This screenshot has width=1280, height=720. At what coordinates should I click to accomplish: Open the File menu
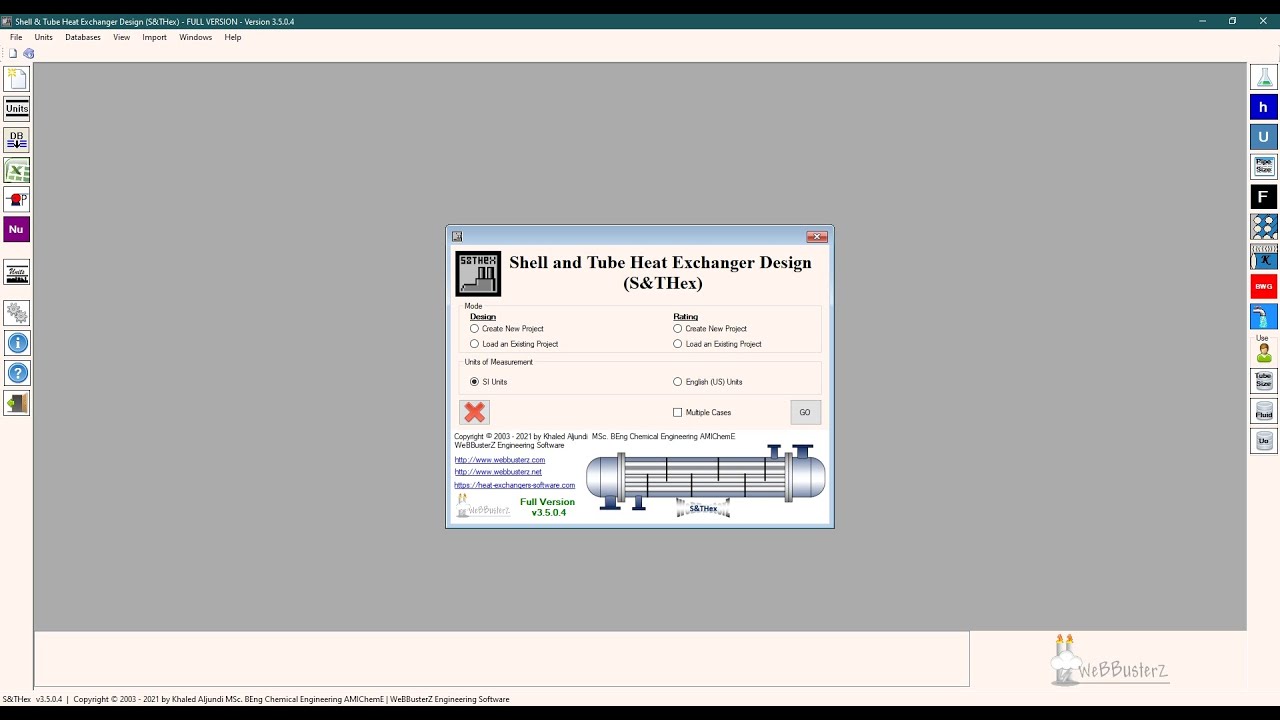pos(16,37)
